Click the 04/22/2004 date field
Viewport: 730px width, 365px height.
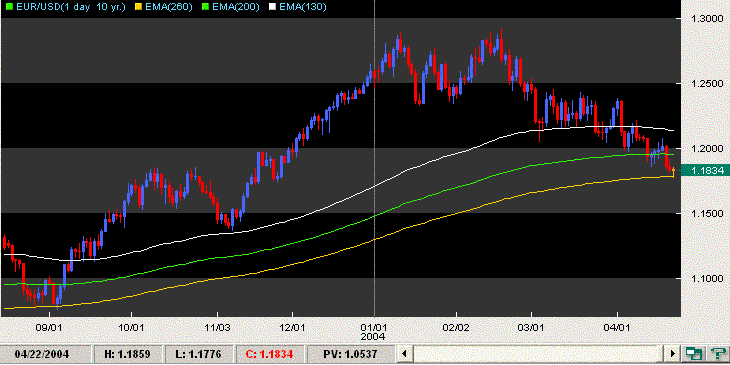(x=45, y=354)
